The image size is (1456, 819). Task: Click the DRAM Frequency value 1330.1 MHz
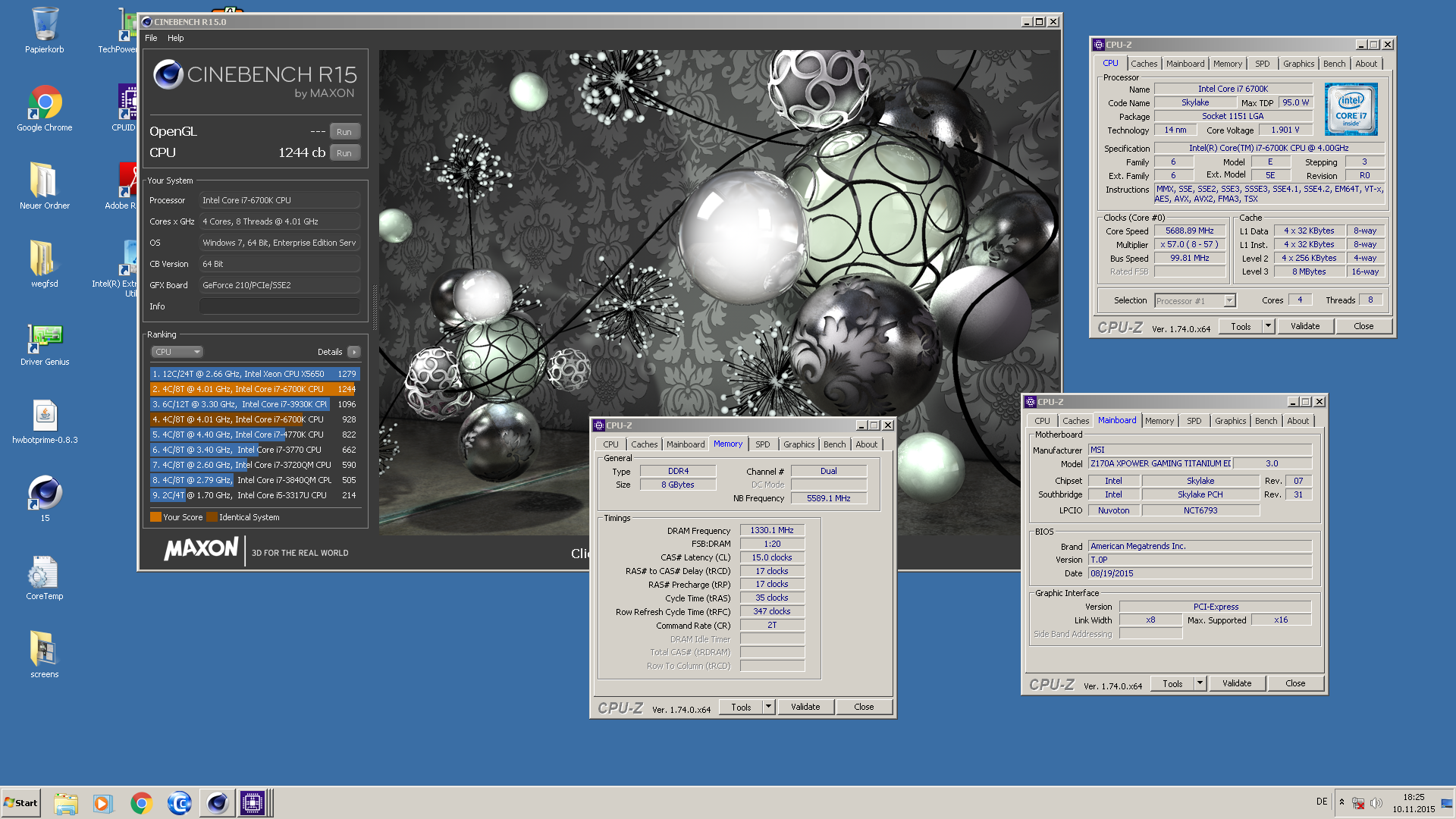772,530
